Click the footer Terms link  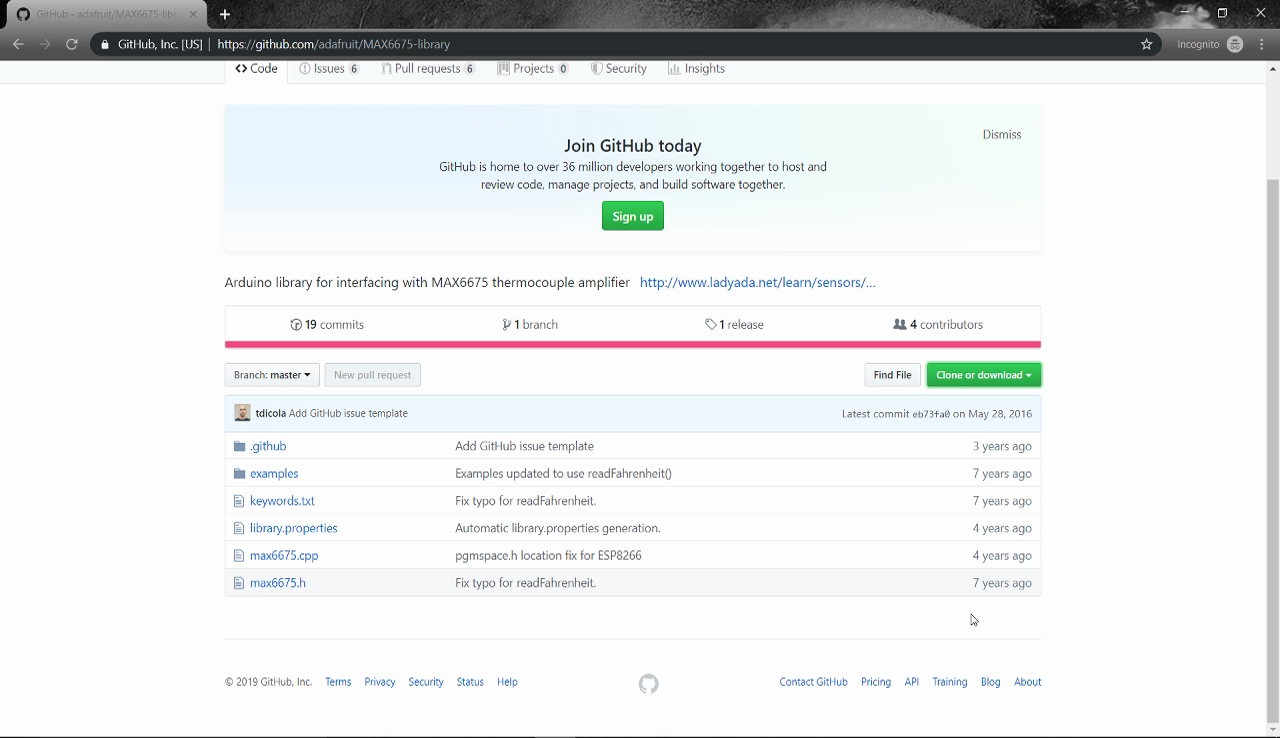coord(338,682)
